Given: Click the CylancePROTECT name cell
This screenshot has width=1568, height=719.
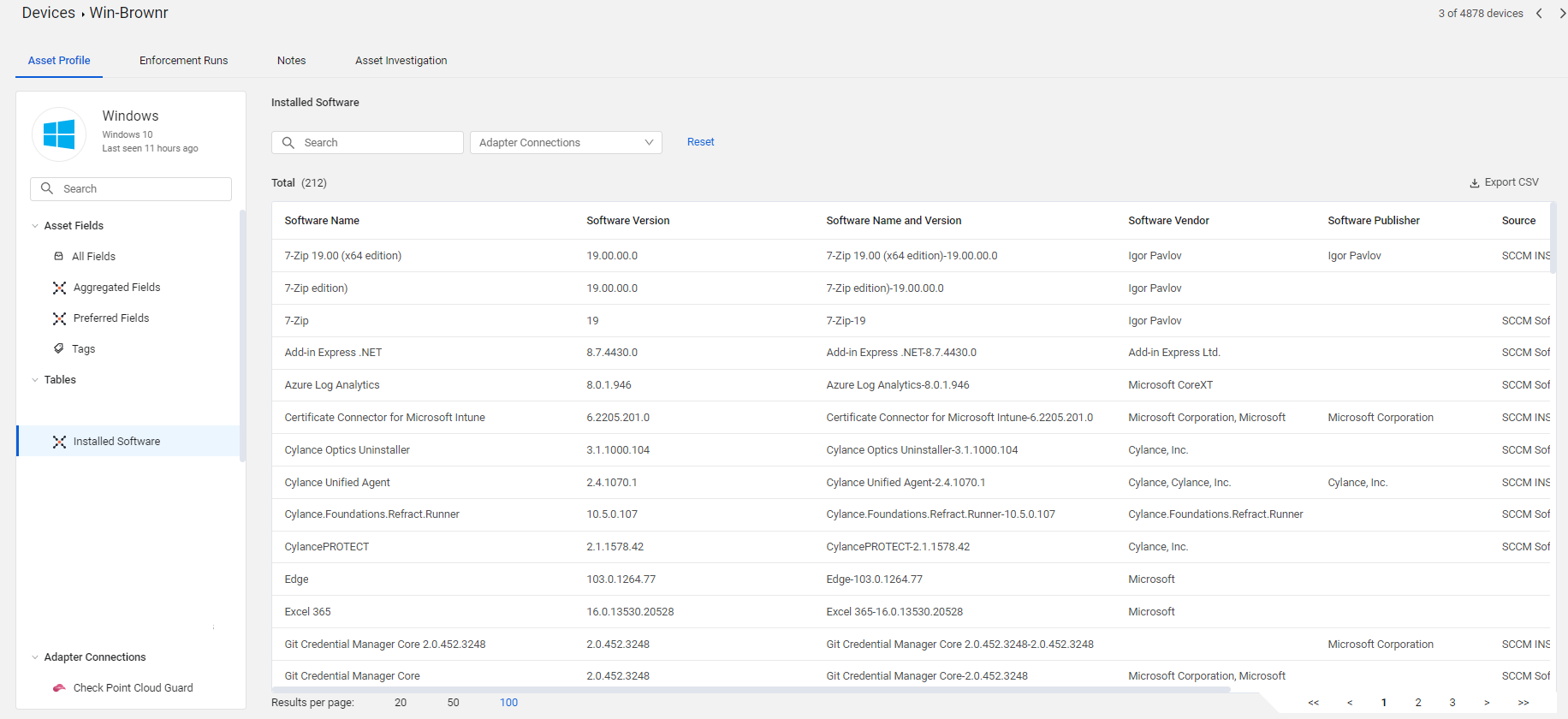Looking at the screenshot, I should click(x=327, y=547).
